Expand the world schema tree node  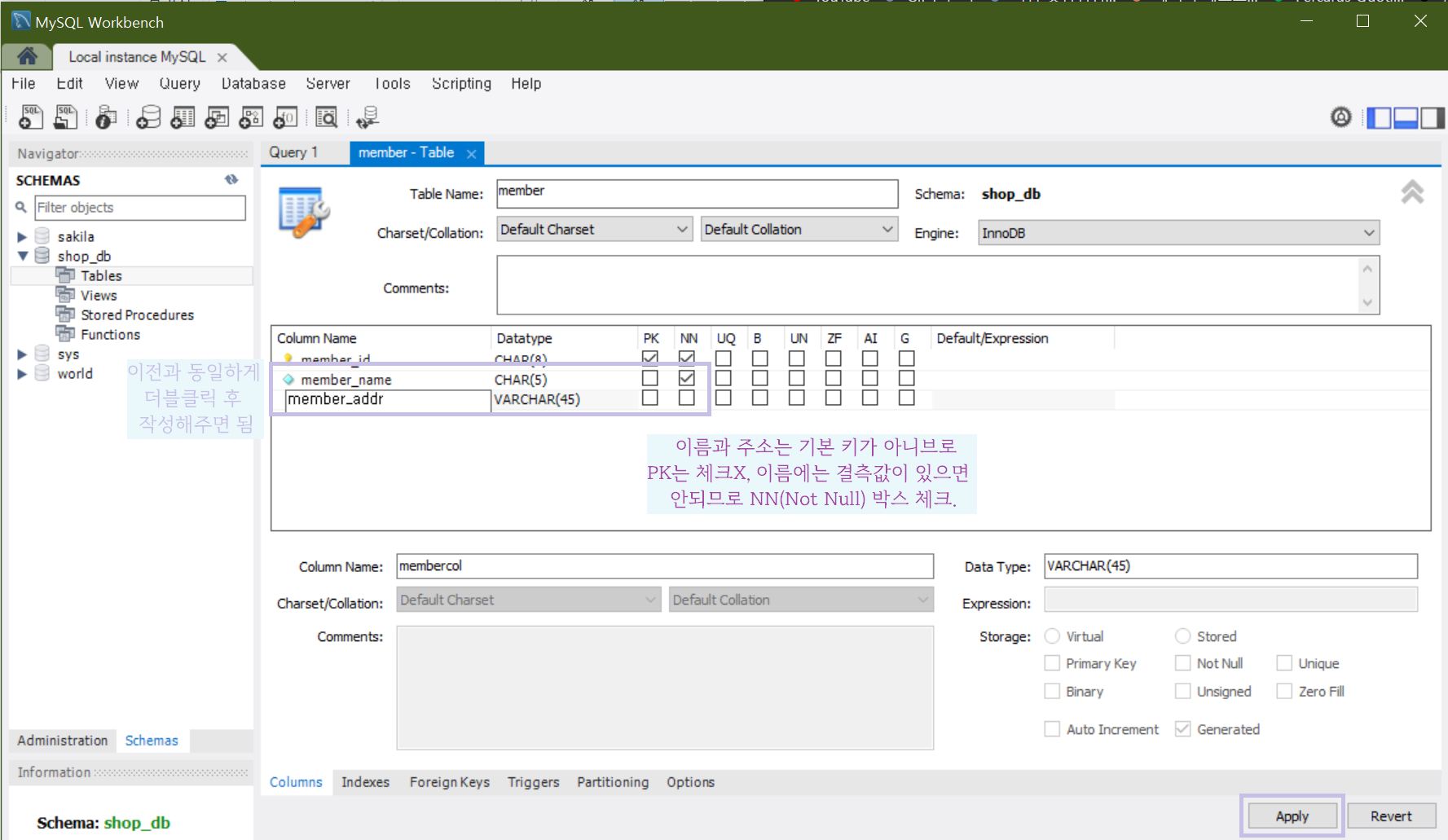pos(22,374)
